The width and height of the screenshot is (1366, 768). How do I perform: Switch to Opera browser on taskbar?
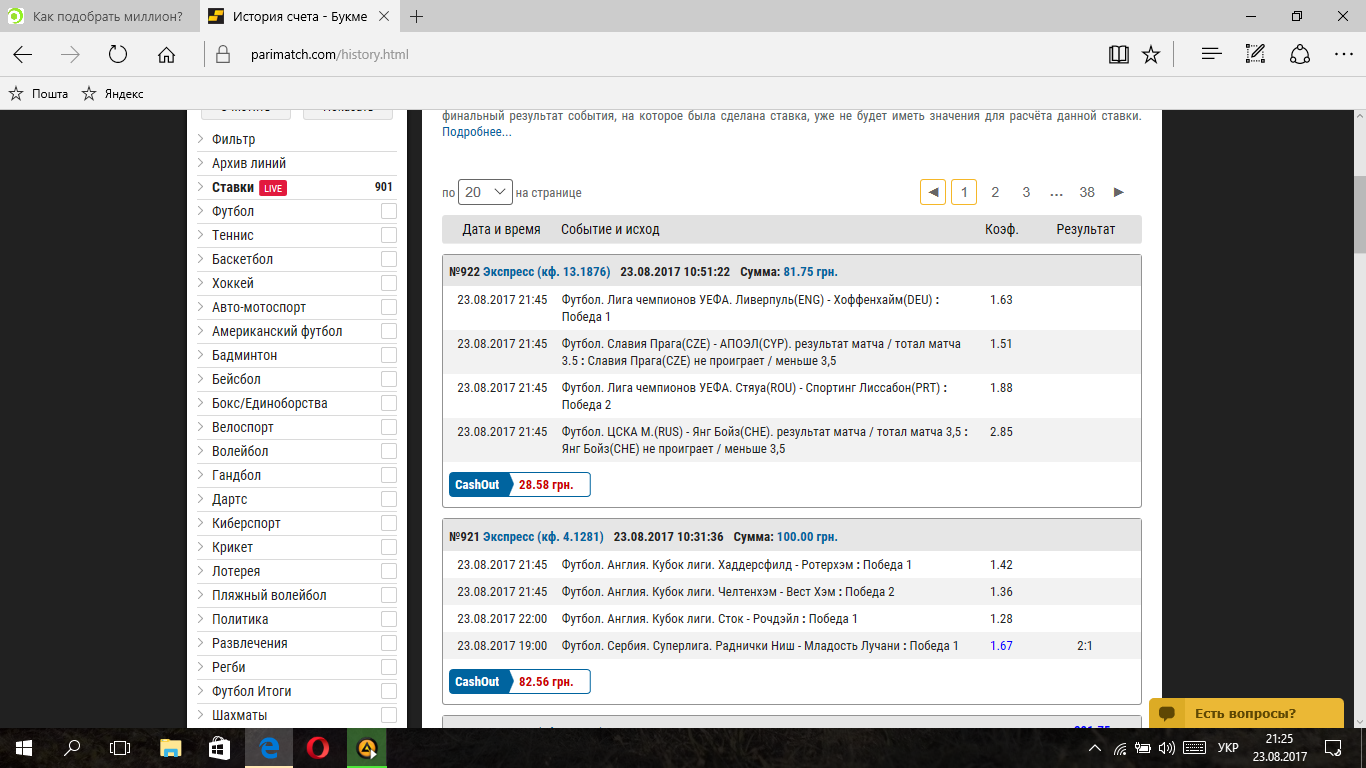click(318, 748)
